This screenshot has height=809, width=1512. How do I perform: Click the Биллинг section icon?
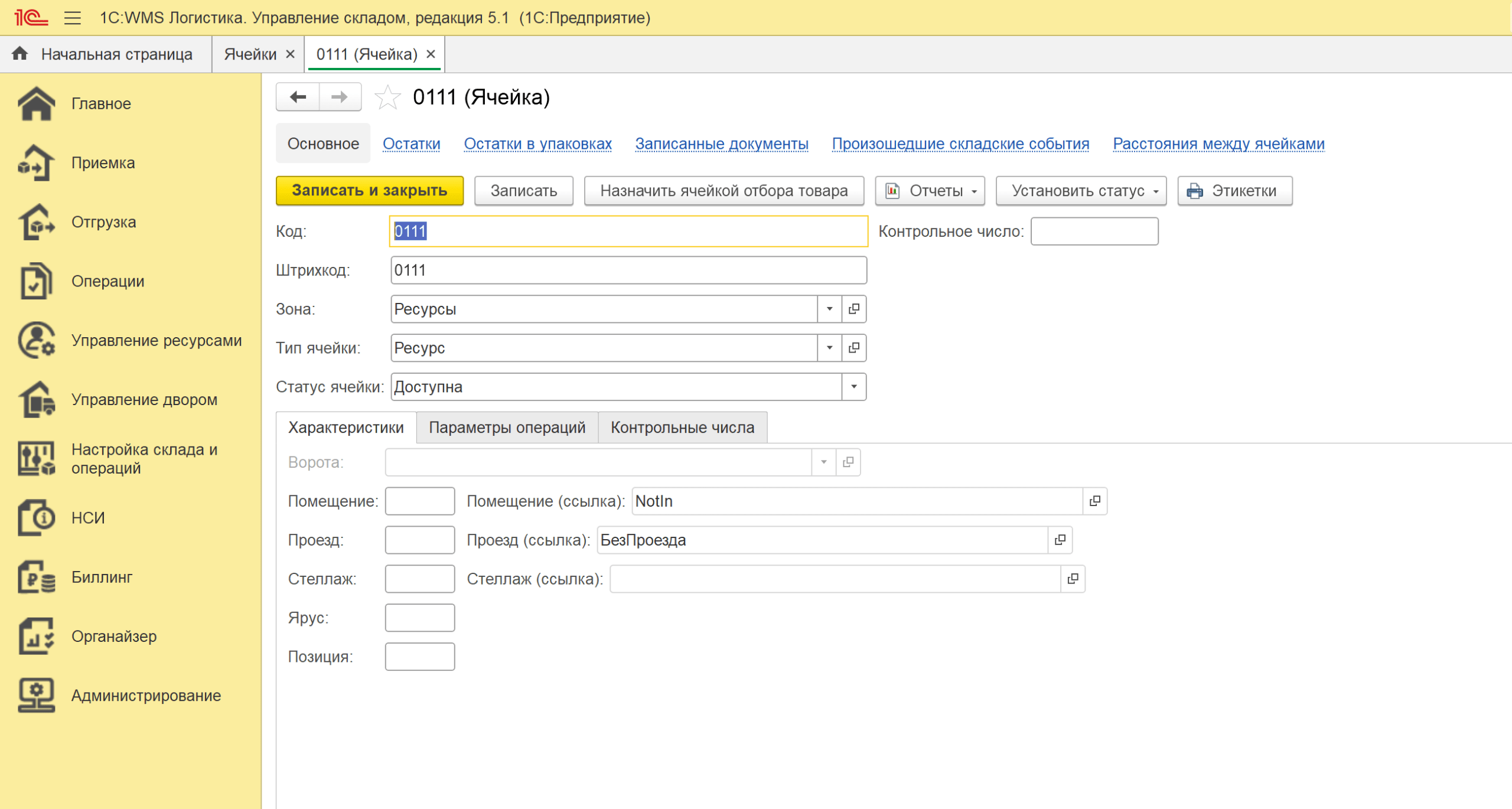click(x=36, y=577)
